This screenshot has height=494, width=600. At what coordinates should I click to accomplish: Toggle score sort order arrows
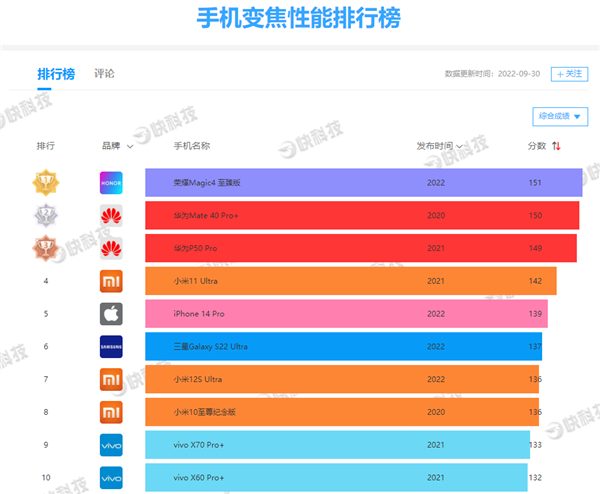point(556,146)
